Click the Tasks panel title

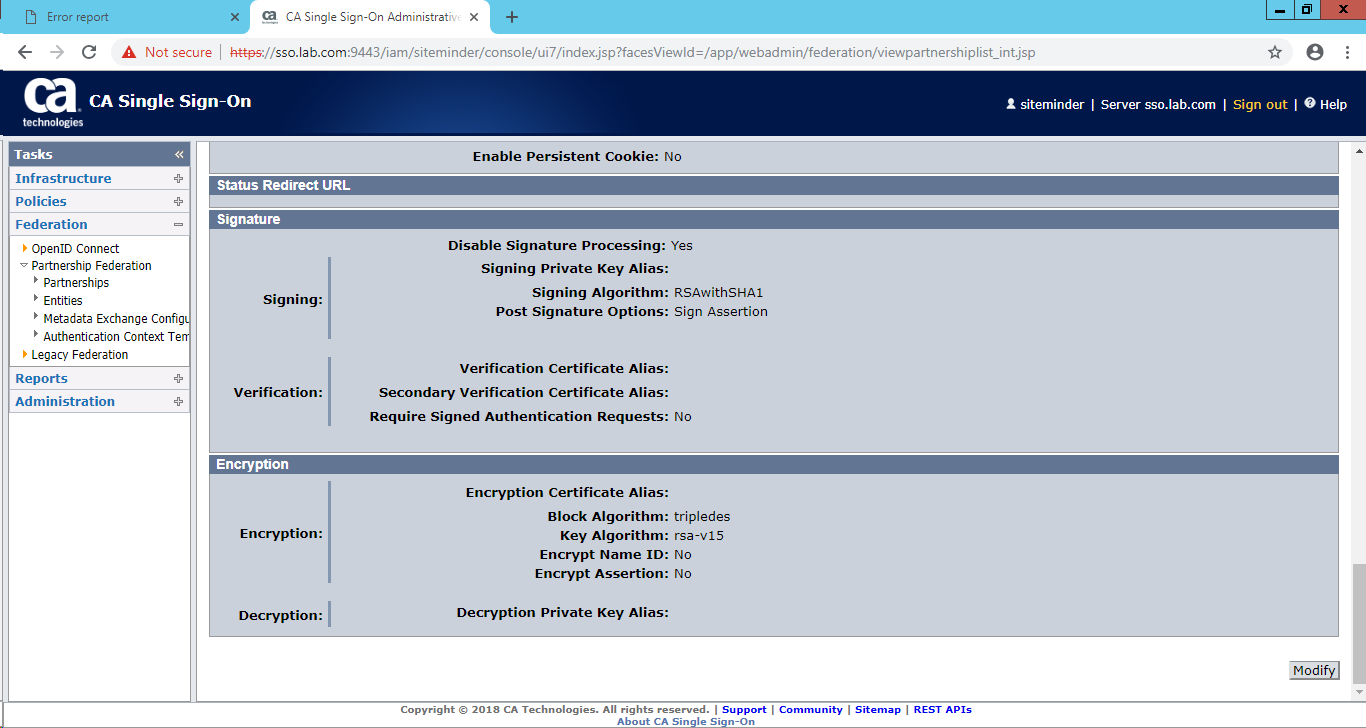click(34, 155)
